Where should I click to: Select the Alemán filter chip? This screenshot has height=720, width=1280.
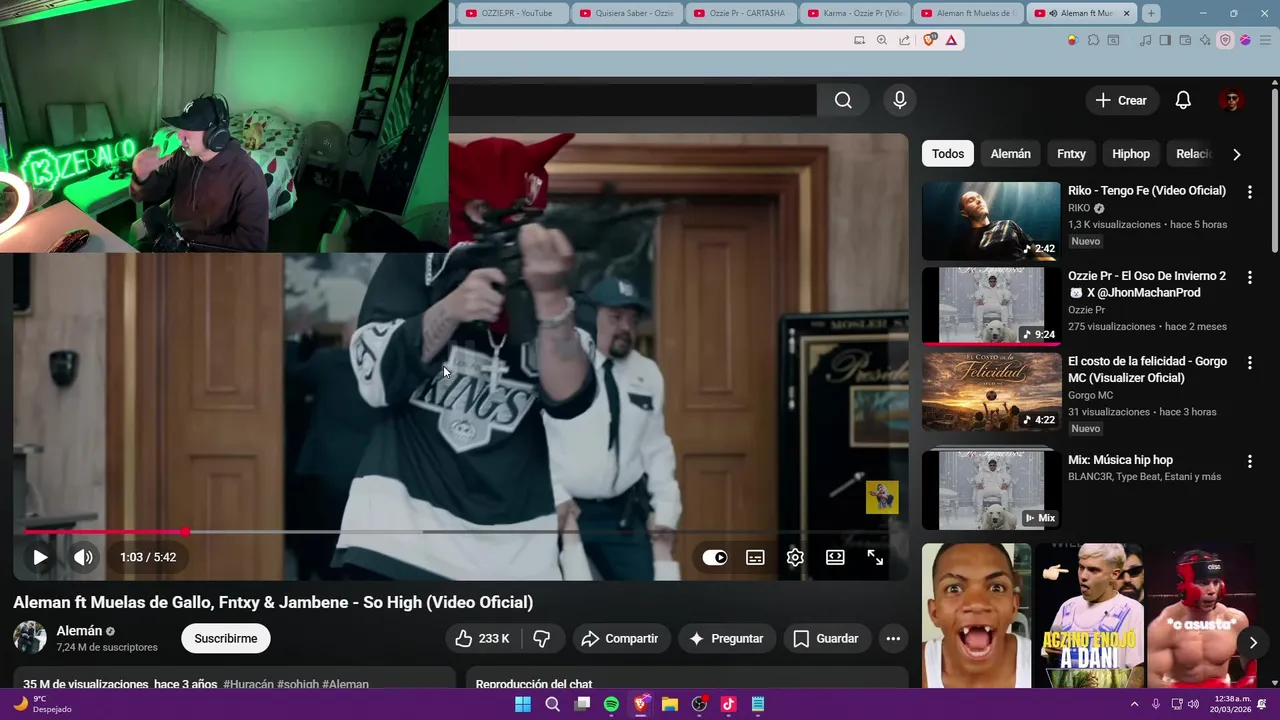click(1010, 154)
